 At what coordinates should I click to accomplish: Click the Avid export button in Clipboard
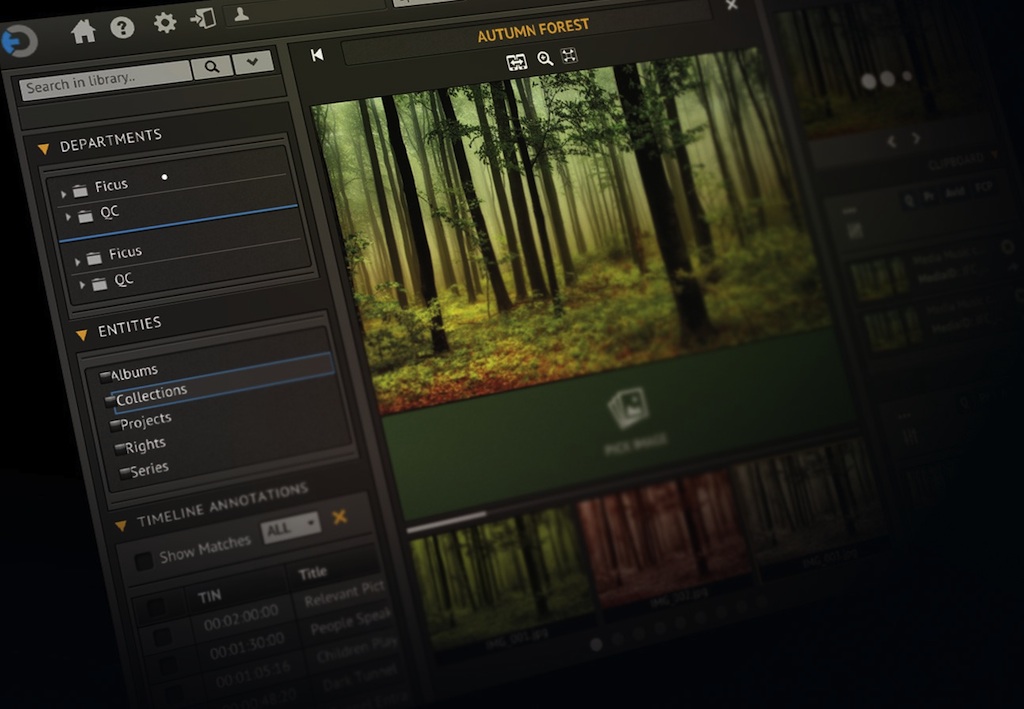954,192
